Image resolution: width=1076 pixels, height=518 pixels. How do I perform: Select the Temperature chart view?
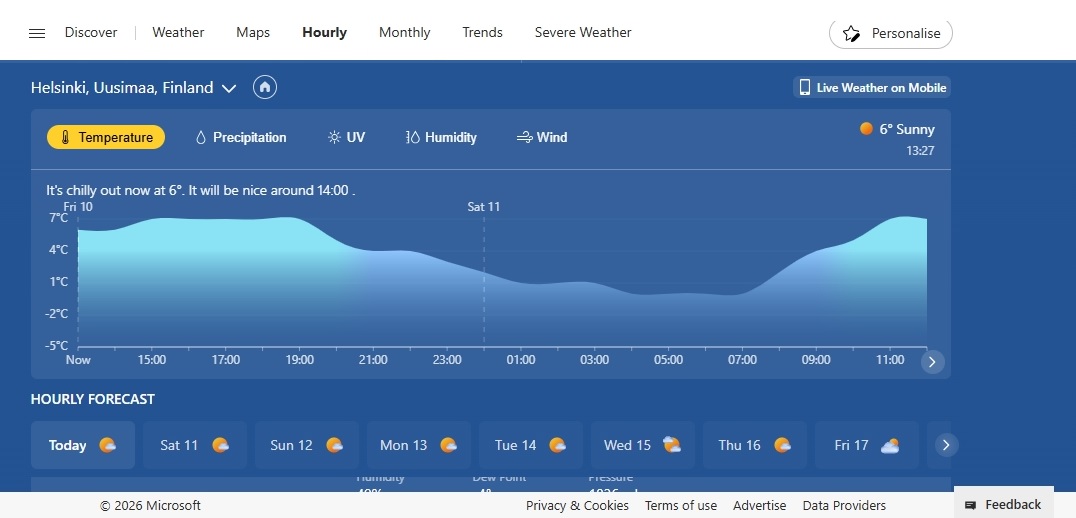click(106, 137)
